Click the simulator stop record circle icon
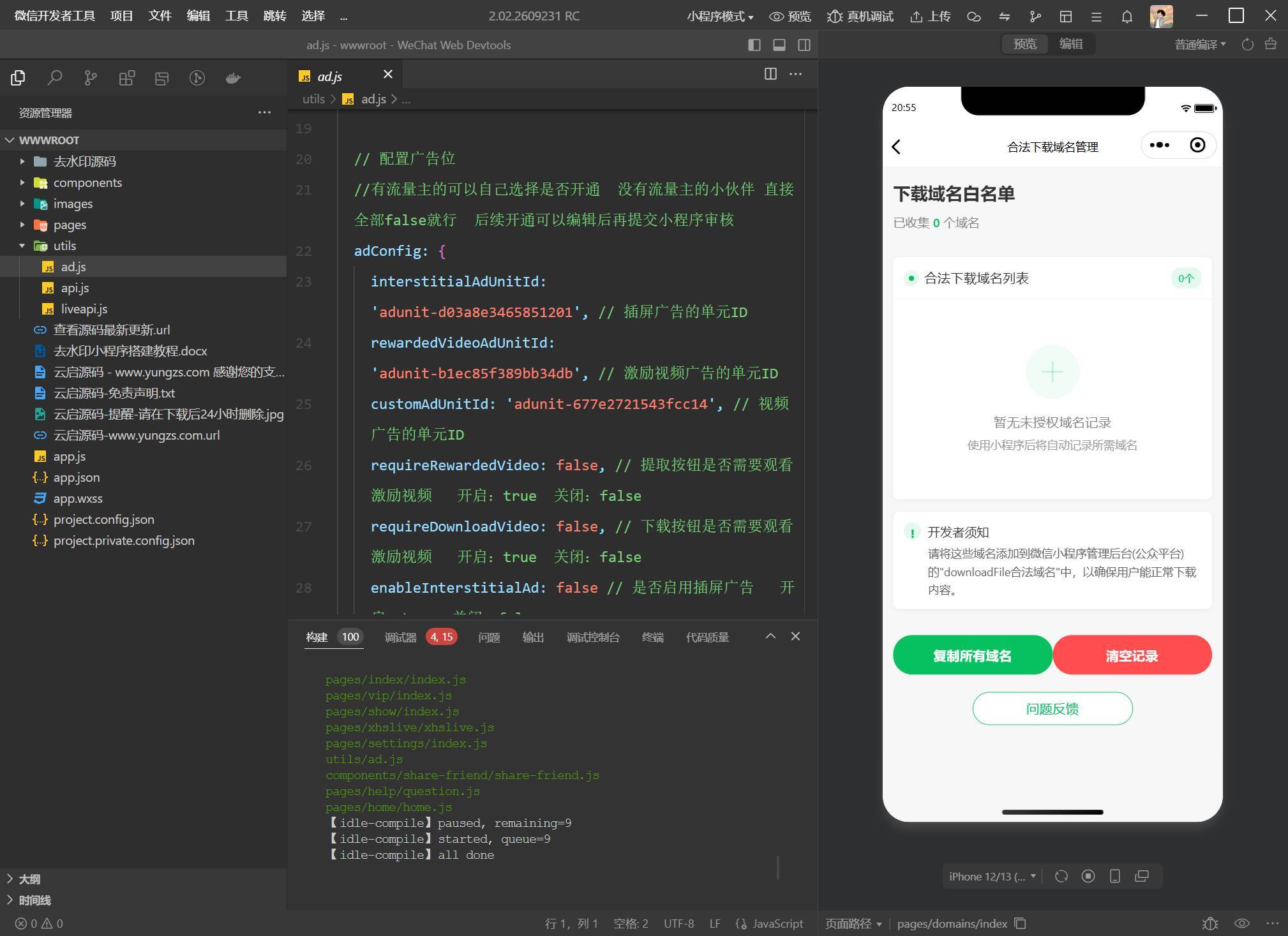 pos(1088,876)
